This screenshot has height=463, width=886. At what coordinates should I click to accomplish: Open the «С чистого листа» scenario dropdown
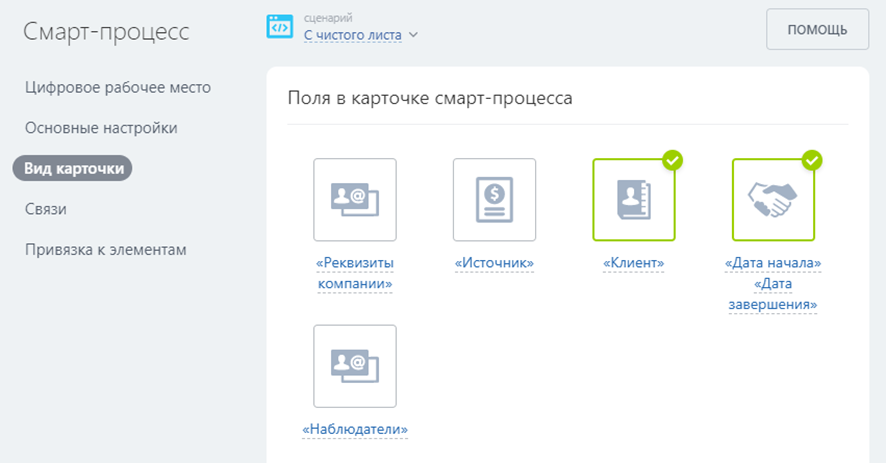coord(353,35)
